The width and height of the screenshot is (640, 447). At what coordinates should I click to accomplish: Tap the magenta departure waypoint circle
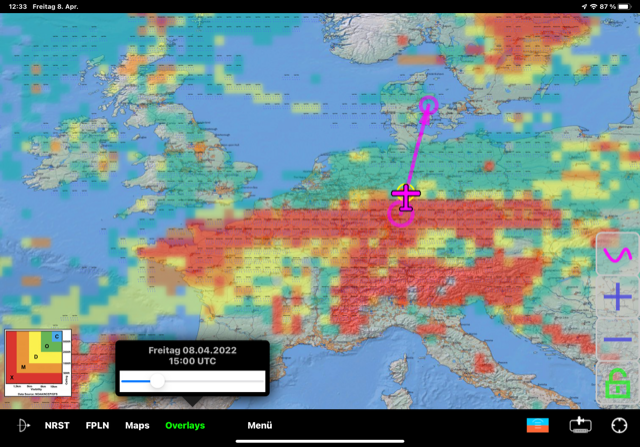coord(400,215)
